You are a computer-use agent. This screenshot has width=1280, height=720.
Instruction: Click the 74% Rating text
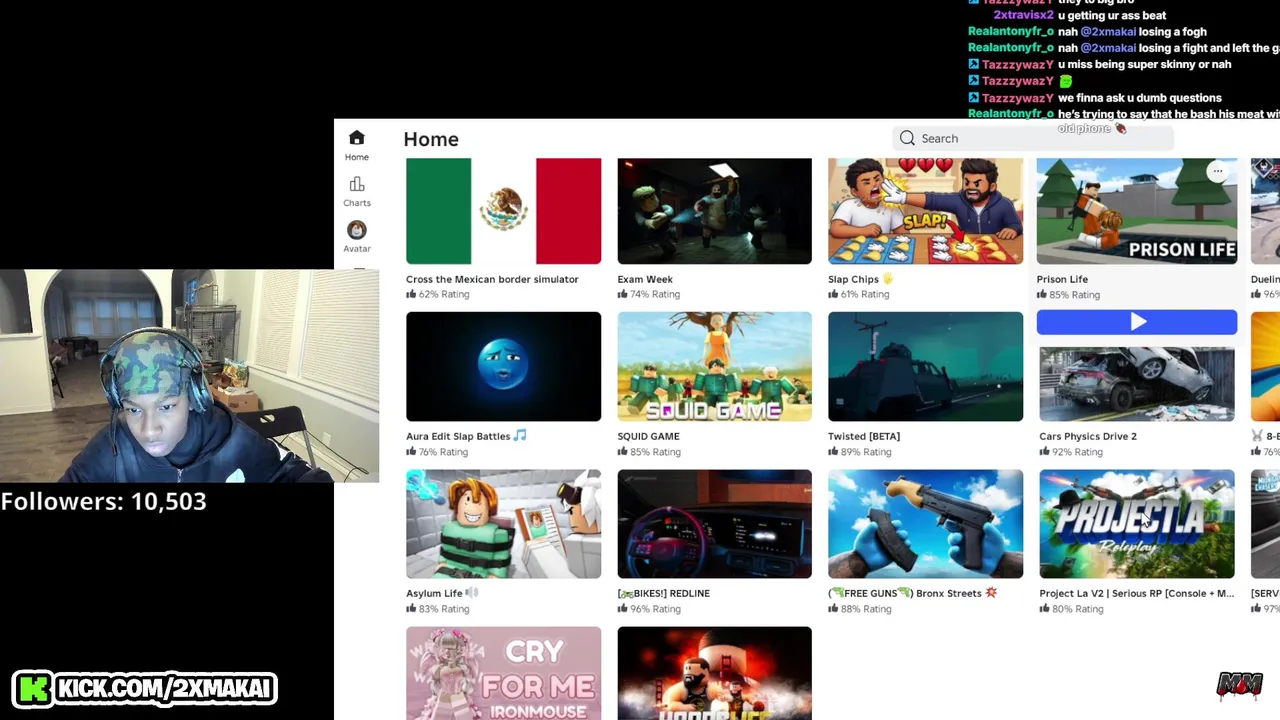(x=655, y=294)
